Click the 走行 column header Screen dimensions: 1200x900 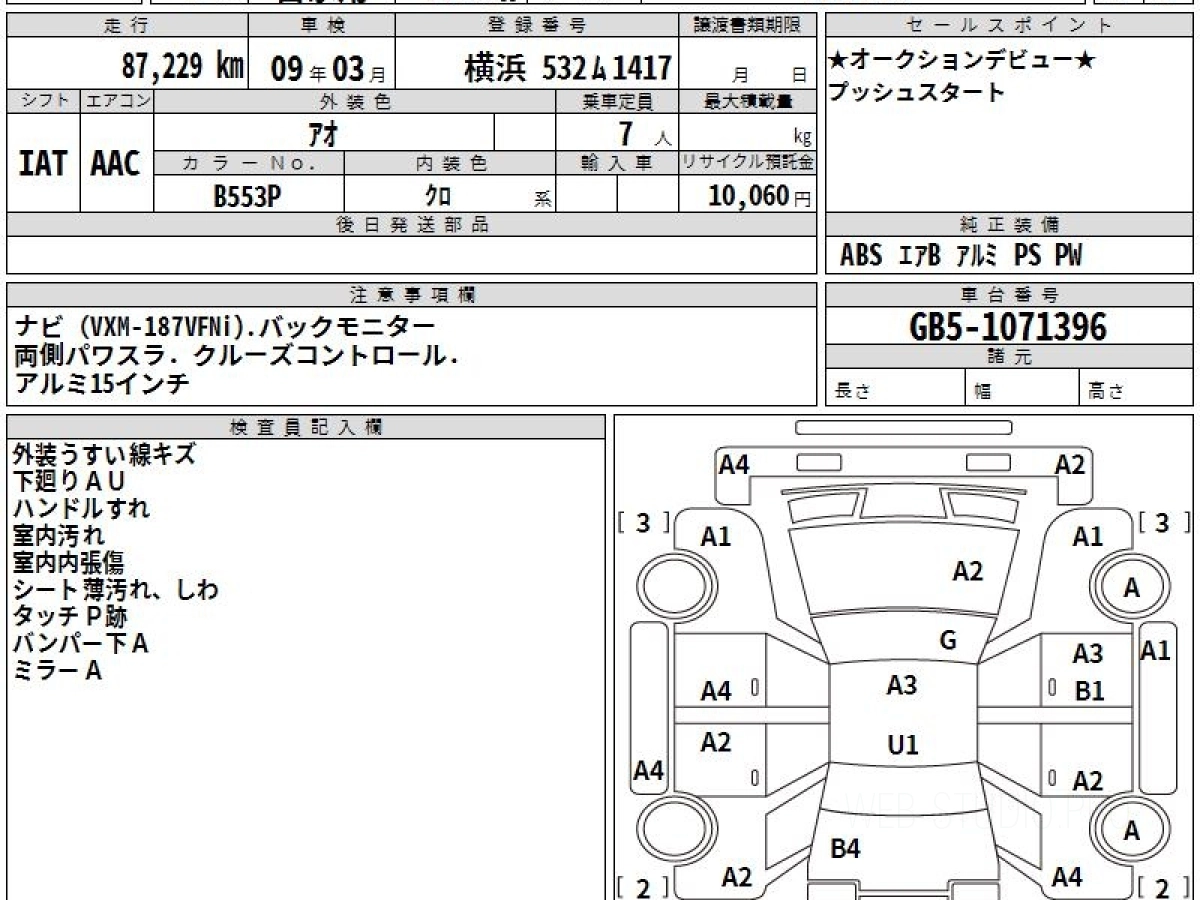127,26
